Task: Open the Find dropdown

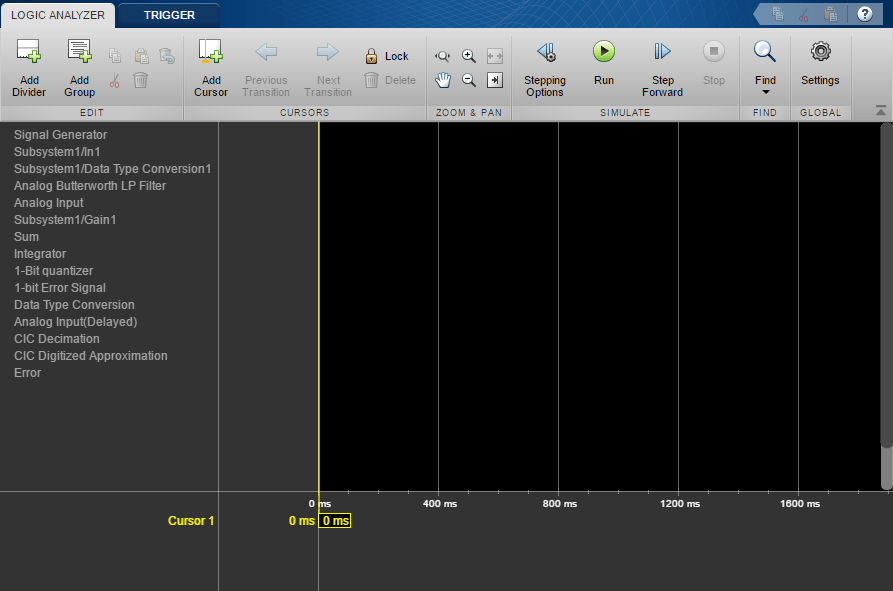Action: point(765,68)
